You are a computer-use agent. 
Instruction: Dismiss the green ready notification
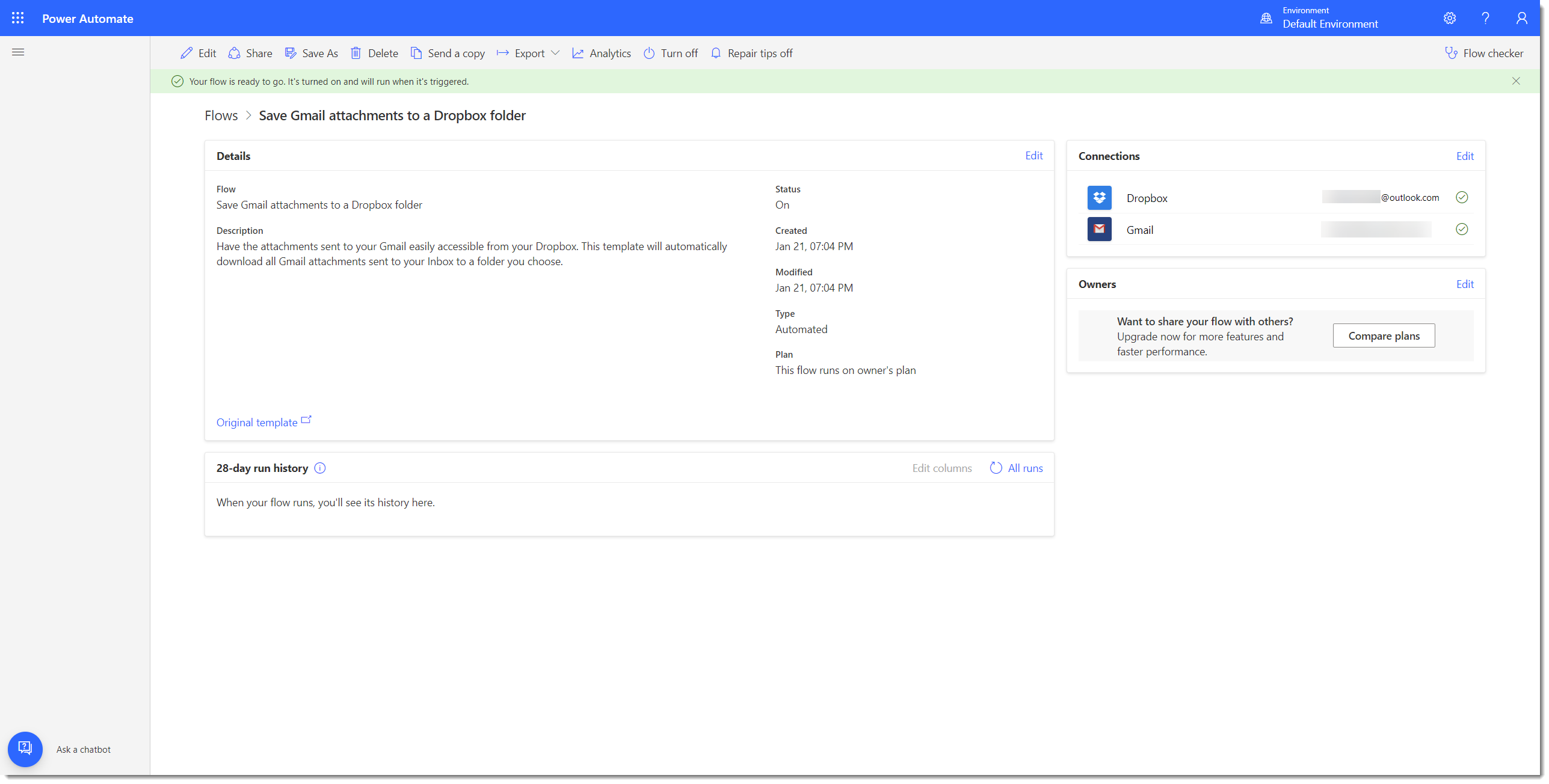[1516, 81]
